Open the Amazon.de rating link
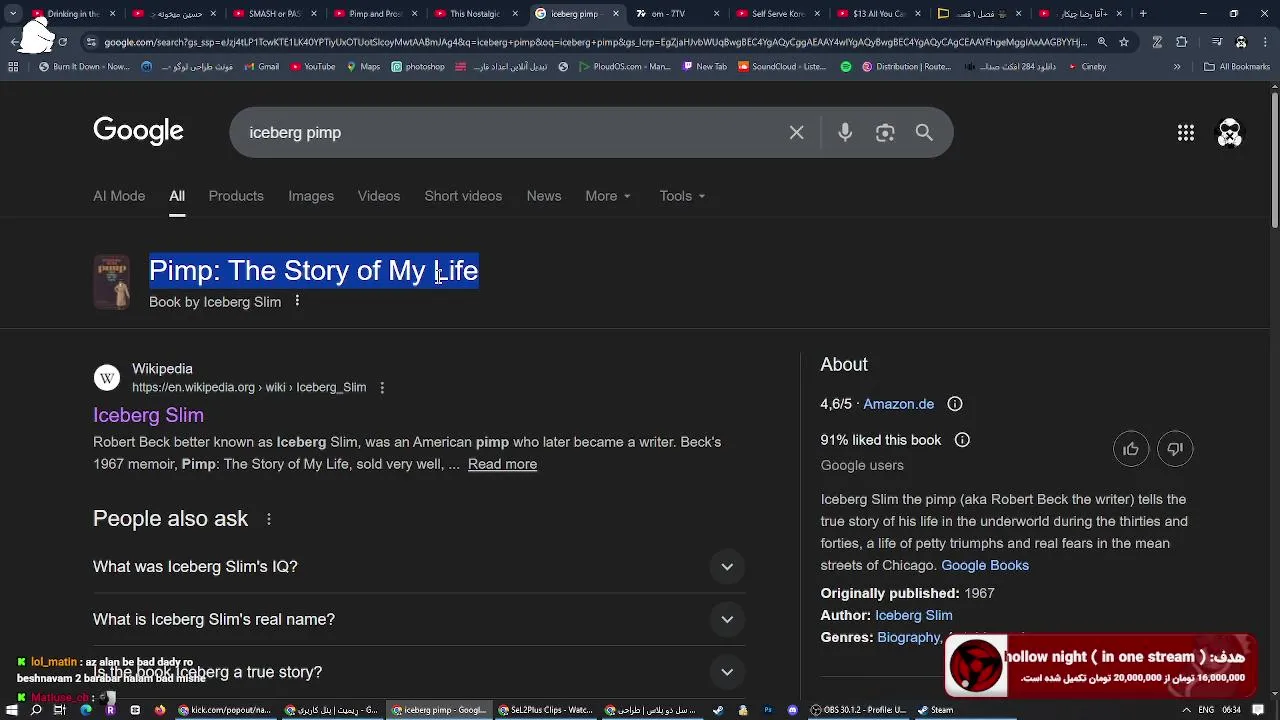The width and height of the screenshot is (1280, 720). point(898,404)
